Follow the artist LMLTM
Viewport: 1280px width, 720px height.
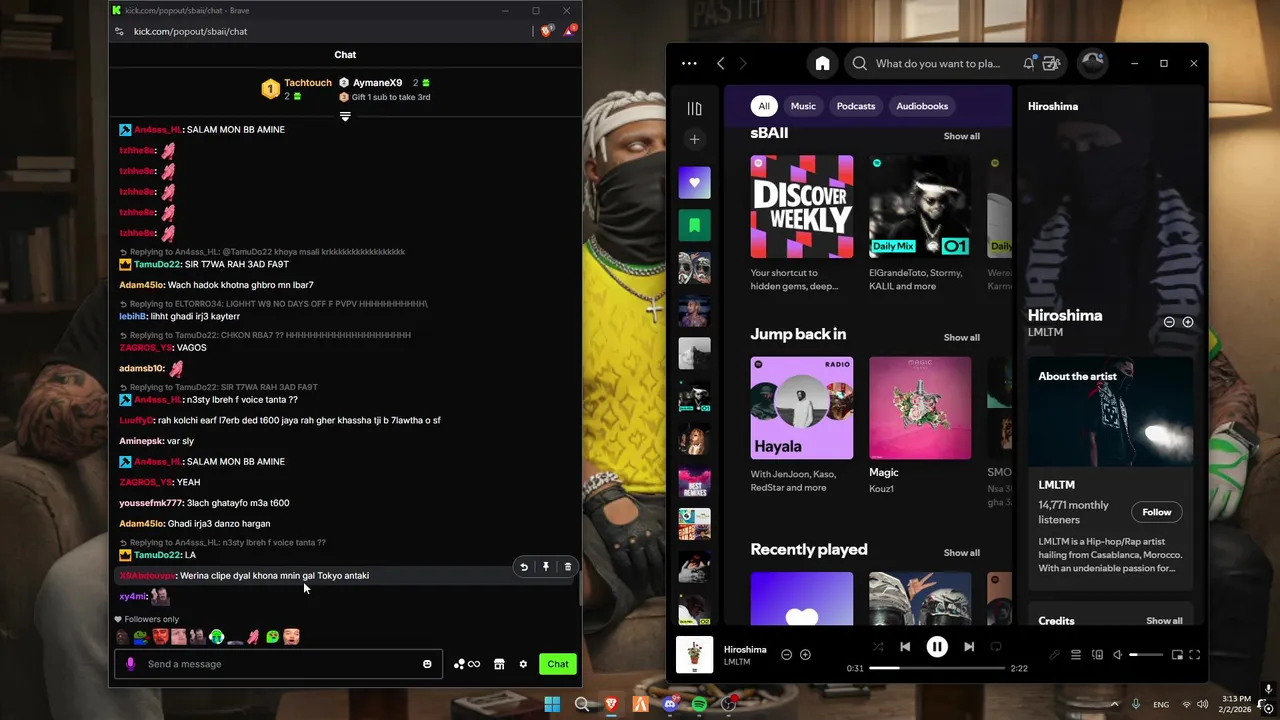(1156, 512)
